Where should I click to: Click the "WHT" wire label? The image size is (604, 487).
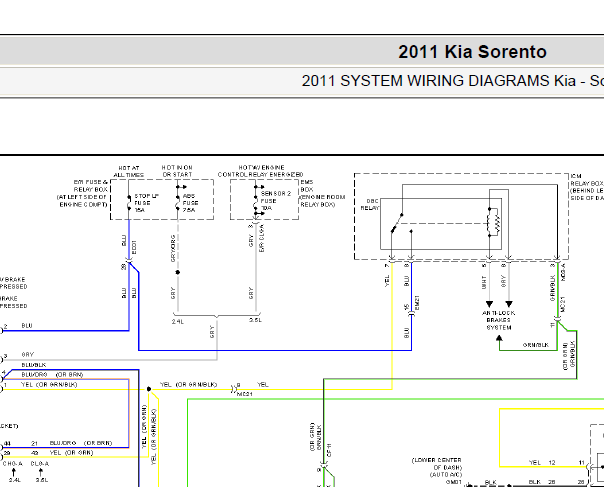coord(484,282)
